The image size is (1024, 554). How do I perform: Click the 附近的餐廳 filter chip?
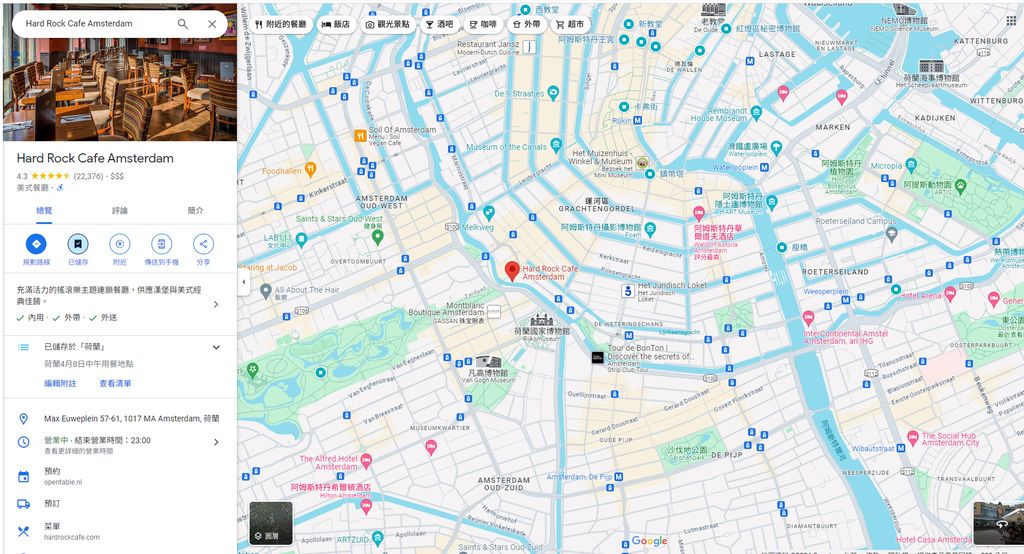pos(280,24)
